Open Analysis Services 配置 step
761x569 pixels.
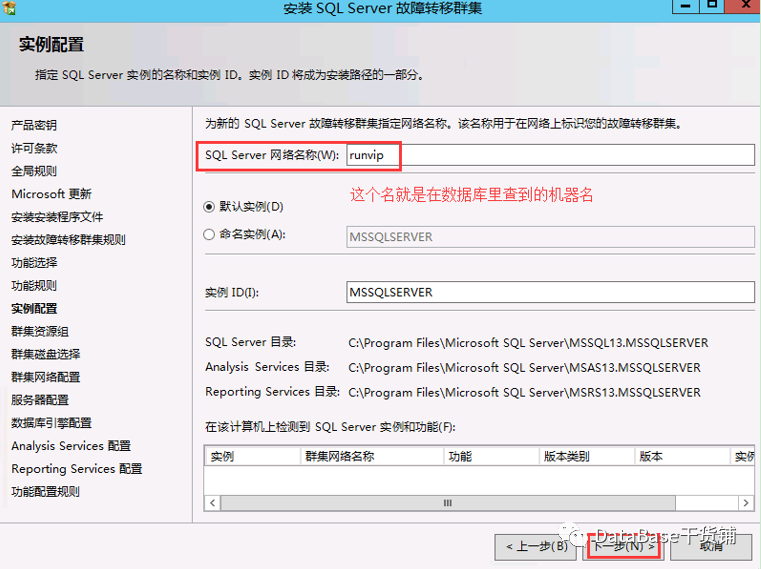coord(71,446)
